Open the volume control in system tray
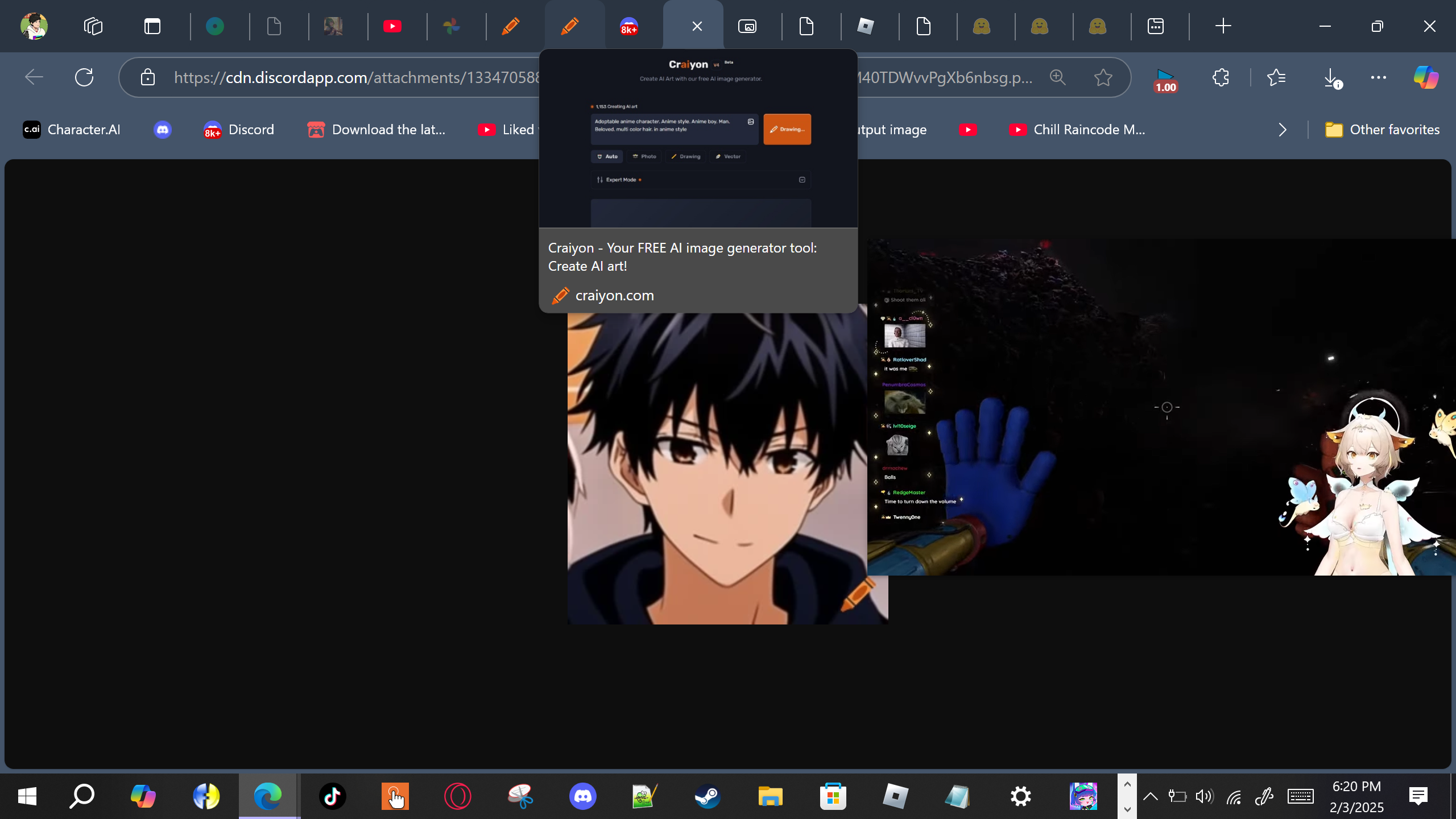 coord(1205,796)
